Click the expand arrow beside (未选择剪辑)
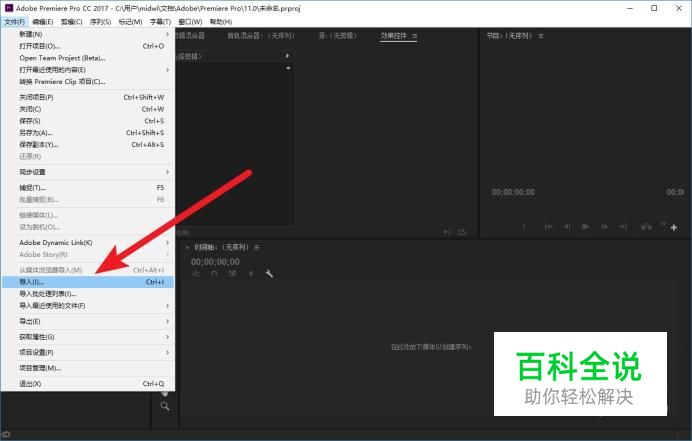692x441 pixels. [x=287, y=56]
